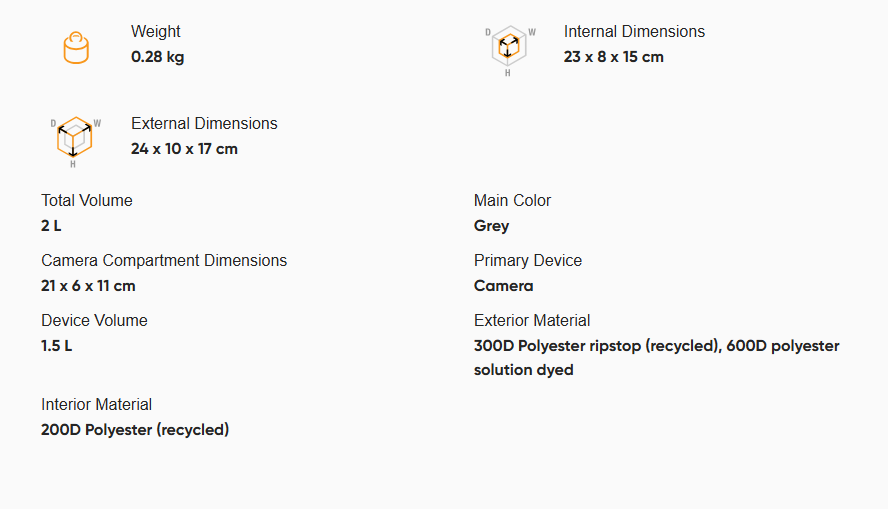888x511 pixels.
Task: Select the Weight label
Action: tap(156, 31)
